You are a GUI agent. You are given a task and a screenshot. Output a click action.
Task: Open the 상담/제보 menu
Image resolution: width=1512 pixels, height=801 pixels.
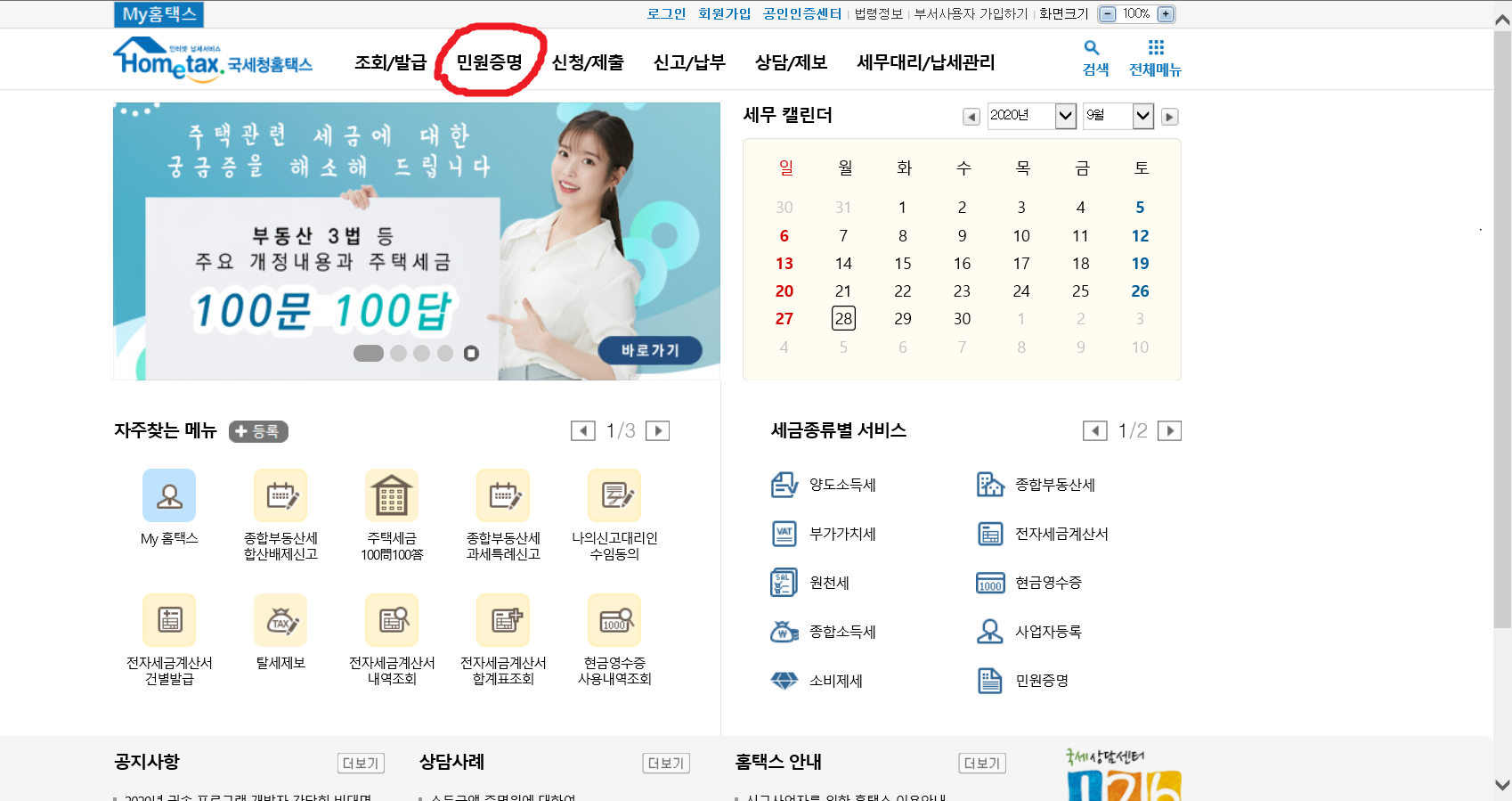[791, 62]
